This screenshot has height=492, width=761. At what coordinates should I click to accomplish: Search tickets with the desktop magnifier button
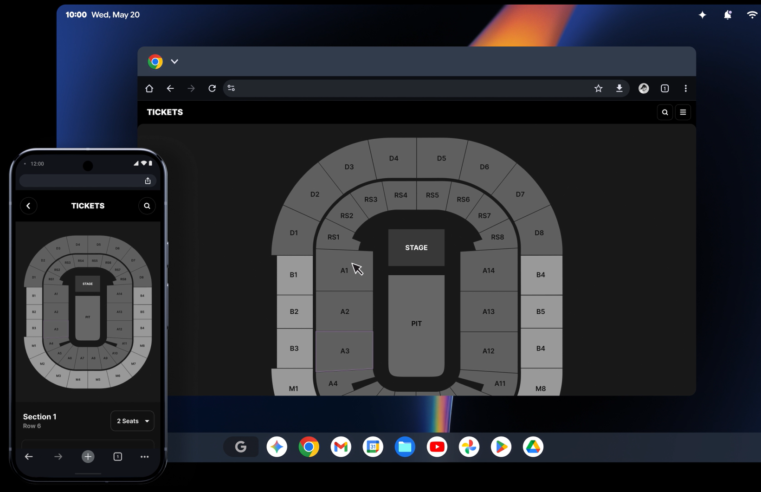pos(665,112)
